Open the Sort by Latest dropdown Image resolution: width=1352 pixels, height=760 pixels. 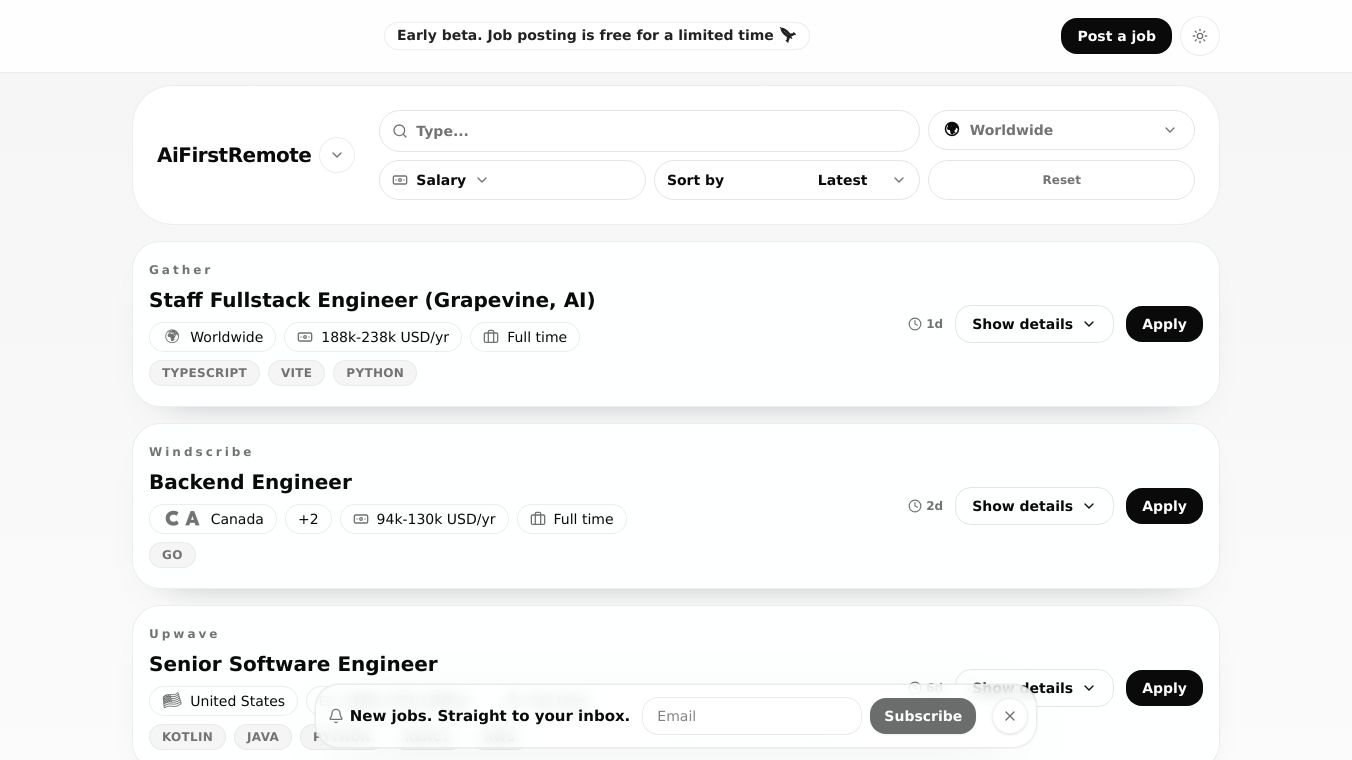pyautogui.click(x=786, y=180)
